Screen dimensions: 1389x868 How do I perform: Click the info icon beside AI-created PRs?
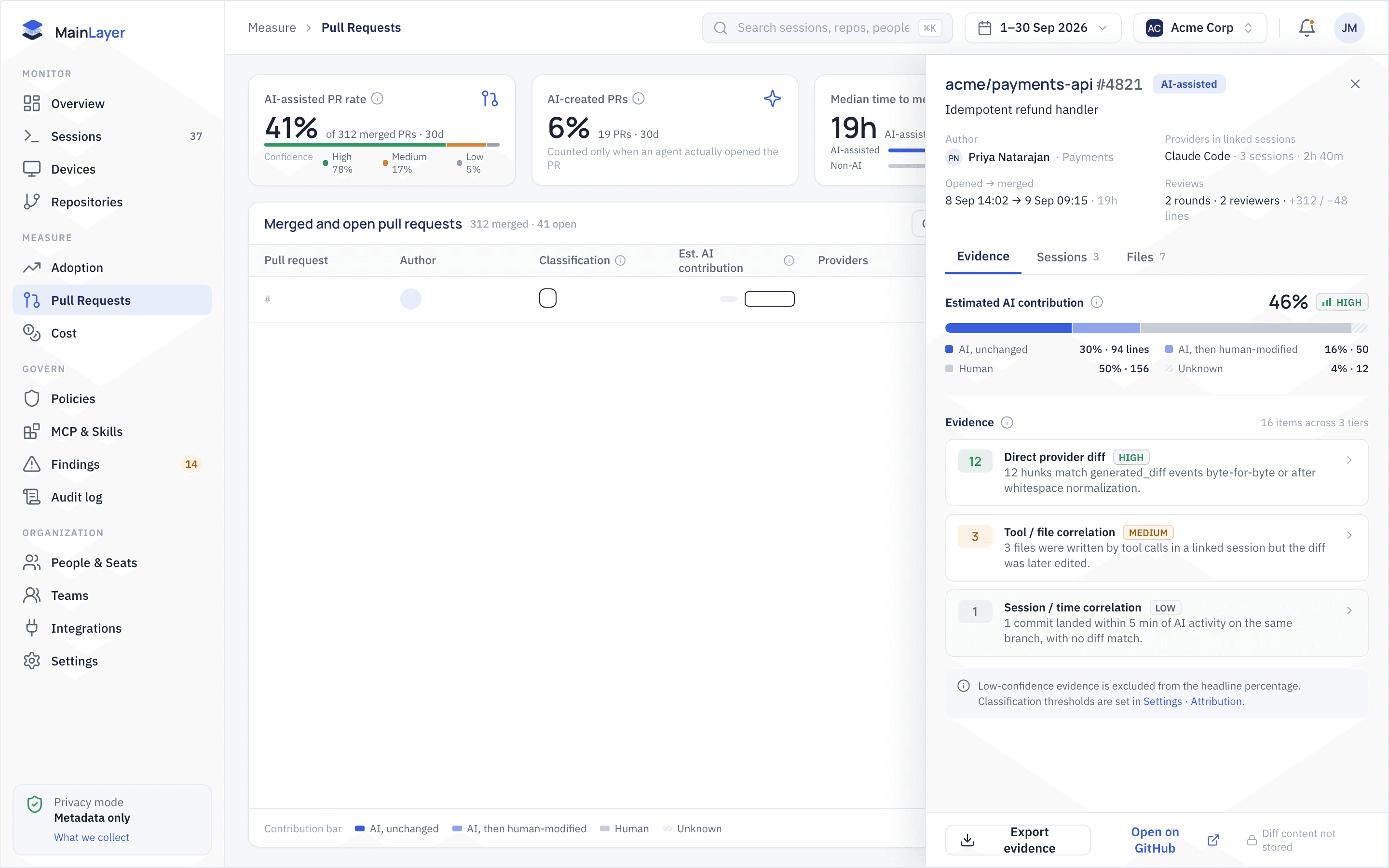pyautogui.click(x=639, y=99)
